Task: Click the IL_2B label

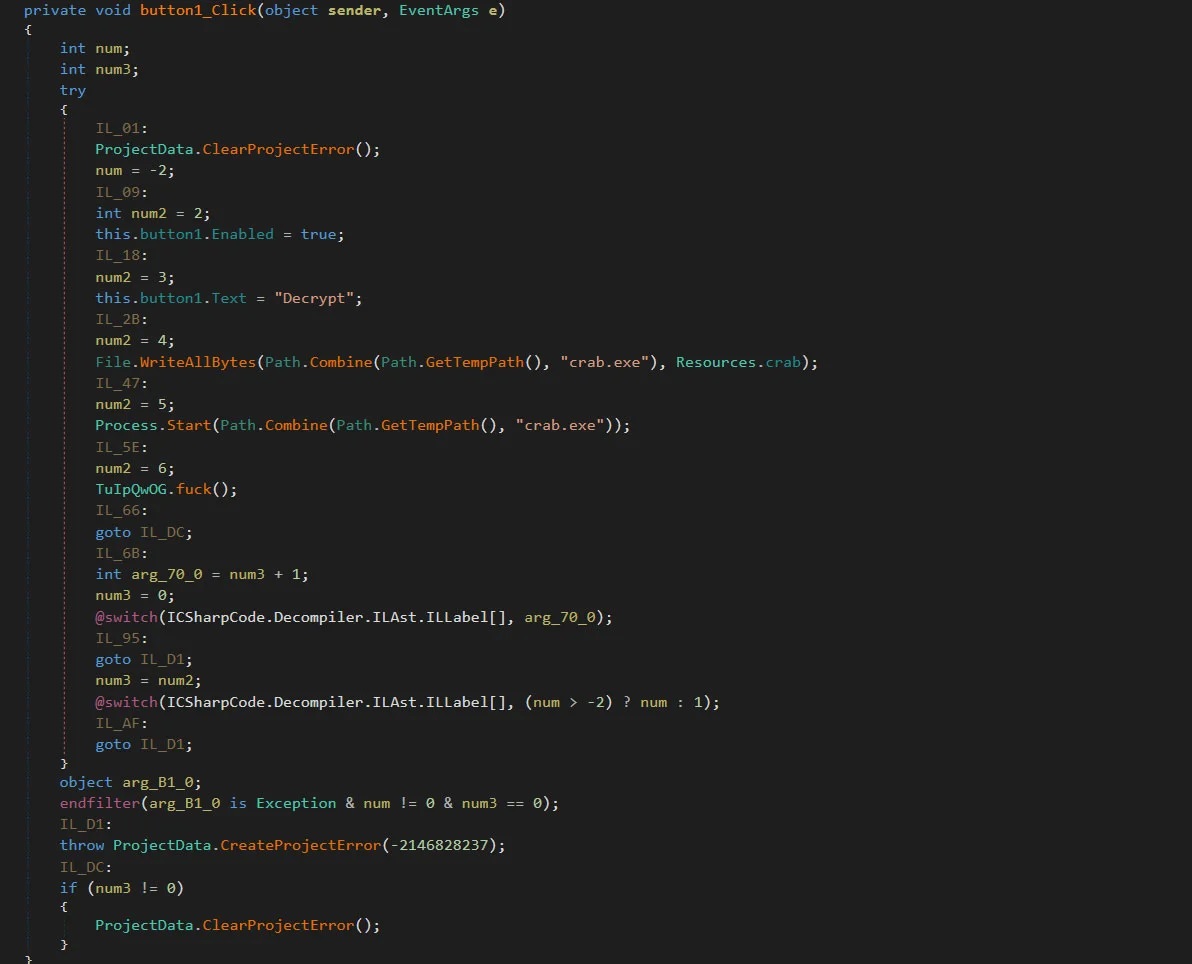Action: tap(121, 319)
